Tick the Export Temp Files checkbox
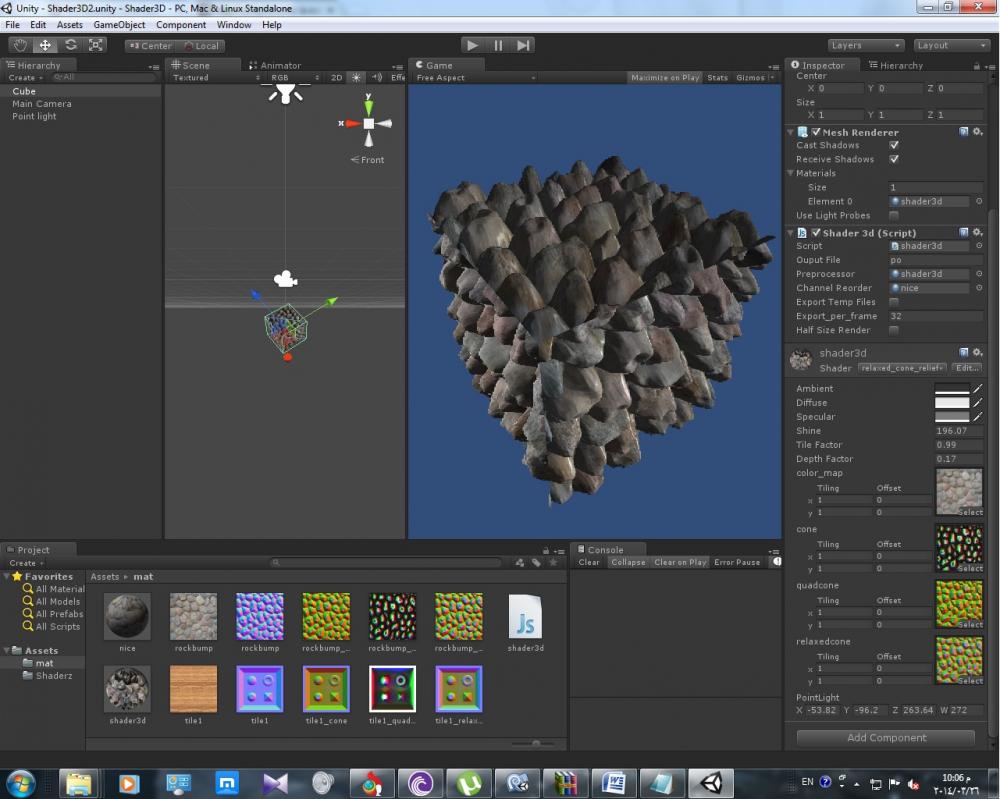Viewport: 1000px width, 799px height. point(894,301)
